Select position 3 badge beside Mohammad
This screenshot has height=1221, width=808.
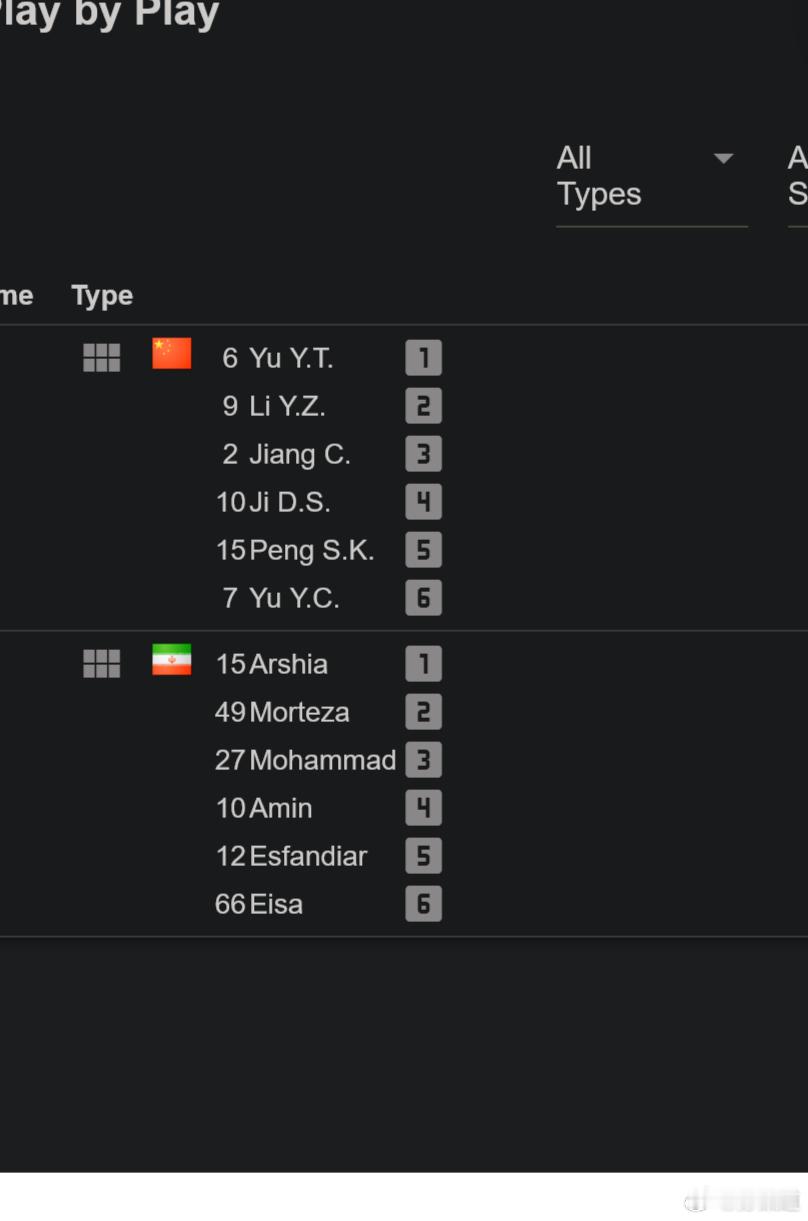coord(423,760)
